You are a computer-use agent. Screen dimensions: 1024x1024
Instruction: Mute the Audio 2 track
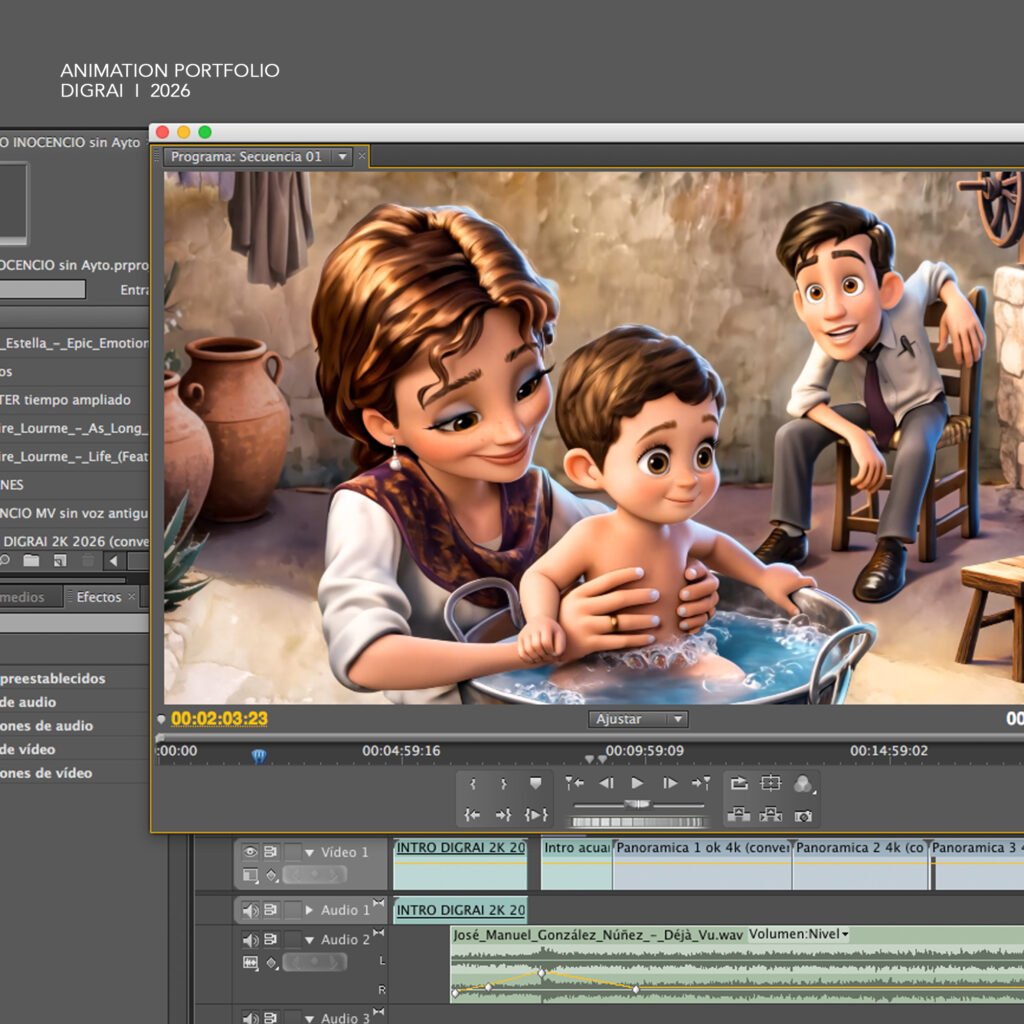click(x=250, y=939)
